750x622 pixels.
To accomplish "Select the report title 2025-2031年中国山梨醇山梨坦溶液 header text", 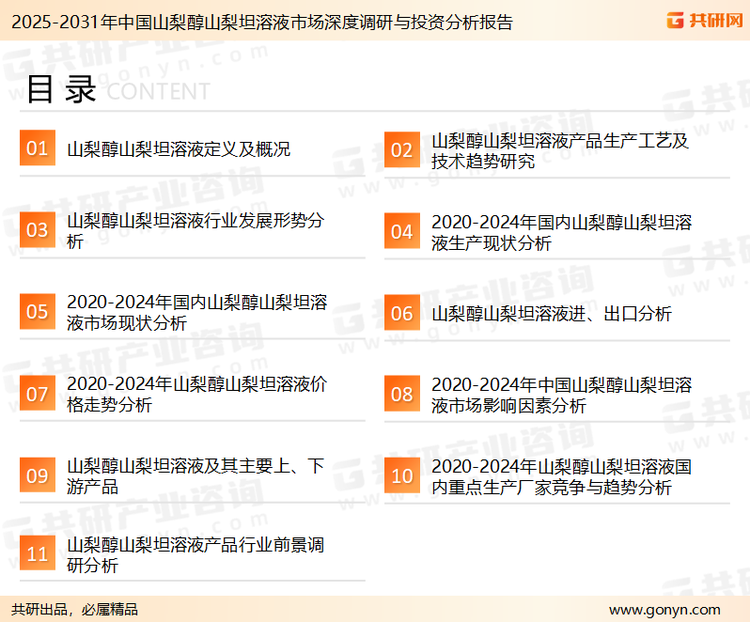I will (262, 22).
